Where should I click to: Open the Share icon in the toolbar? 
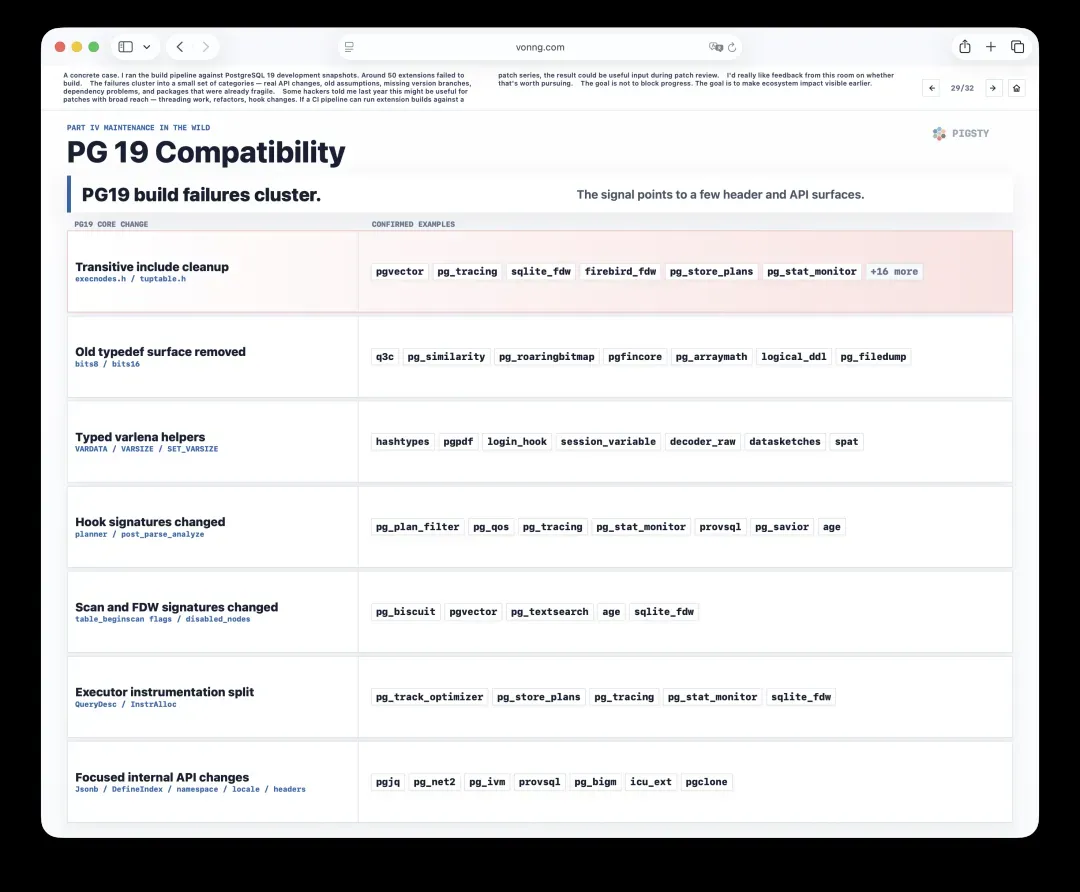tap(965, 46)
